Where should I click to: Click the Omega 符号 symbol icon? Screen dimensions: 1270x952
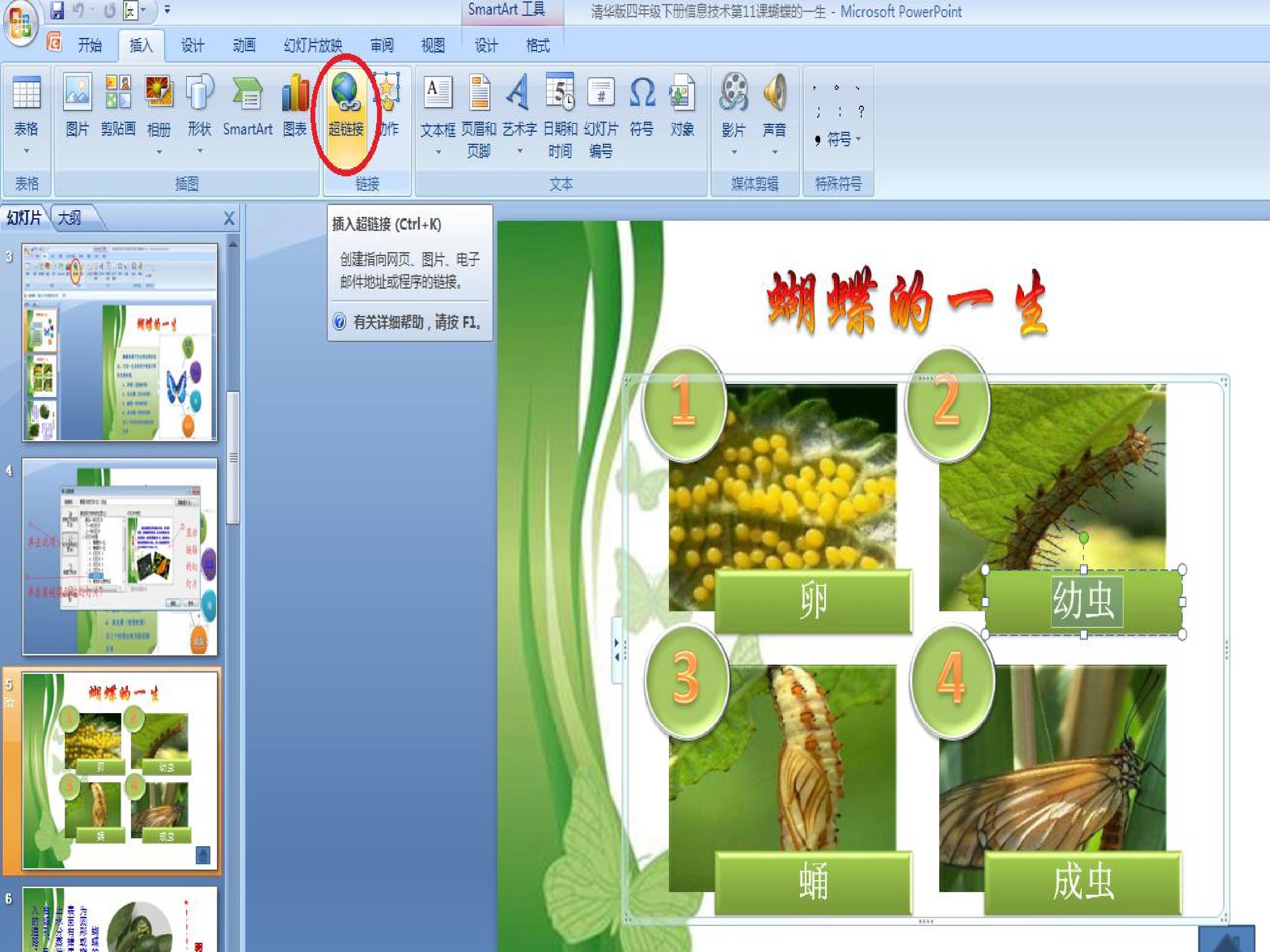pyautogui.click(x=642, y=93)
